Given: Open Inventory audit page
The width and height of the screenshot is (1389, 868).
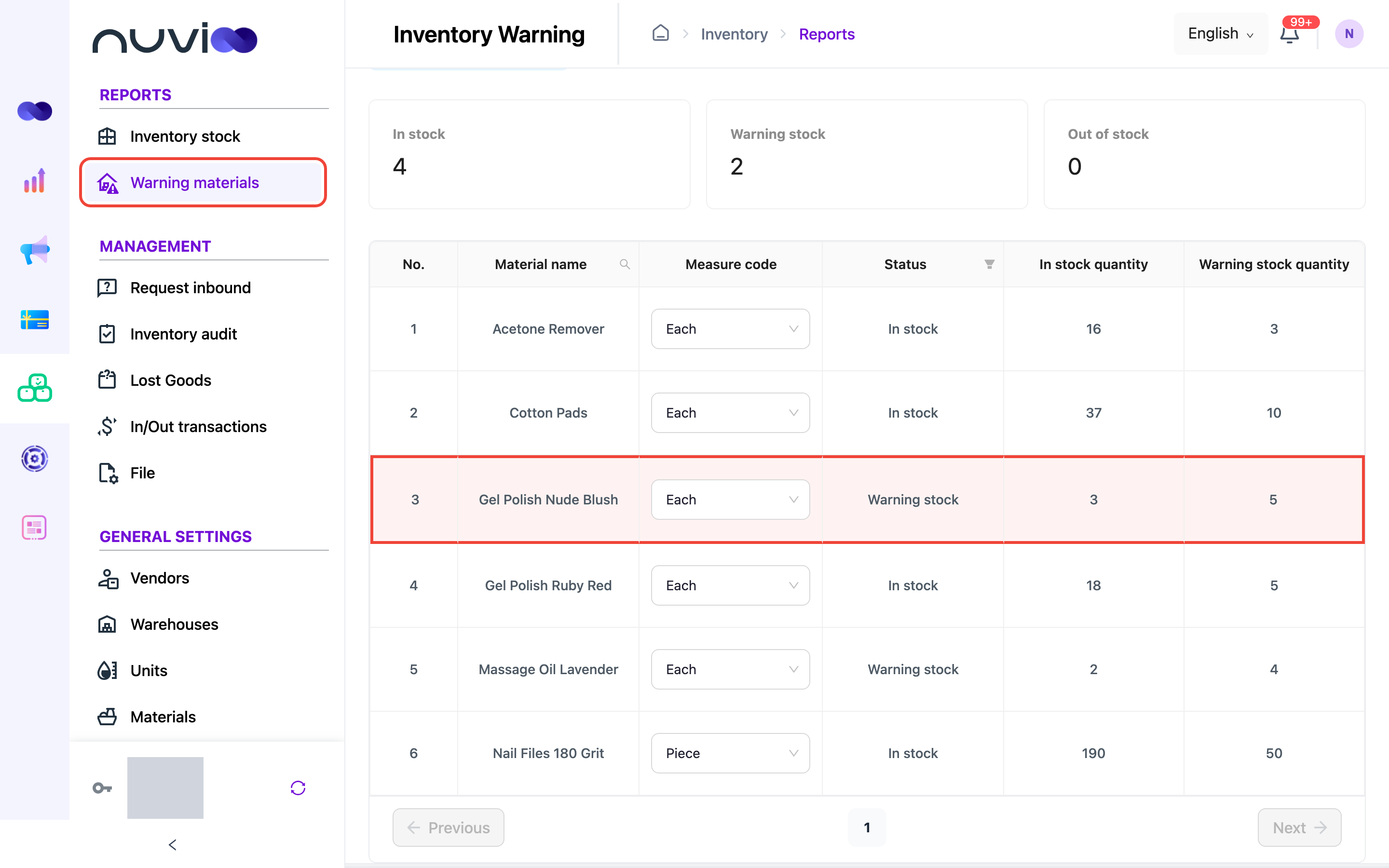Looking at the screenshot, I should pos(203,334).
